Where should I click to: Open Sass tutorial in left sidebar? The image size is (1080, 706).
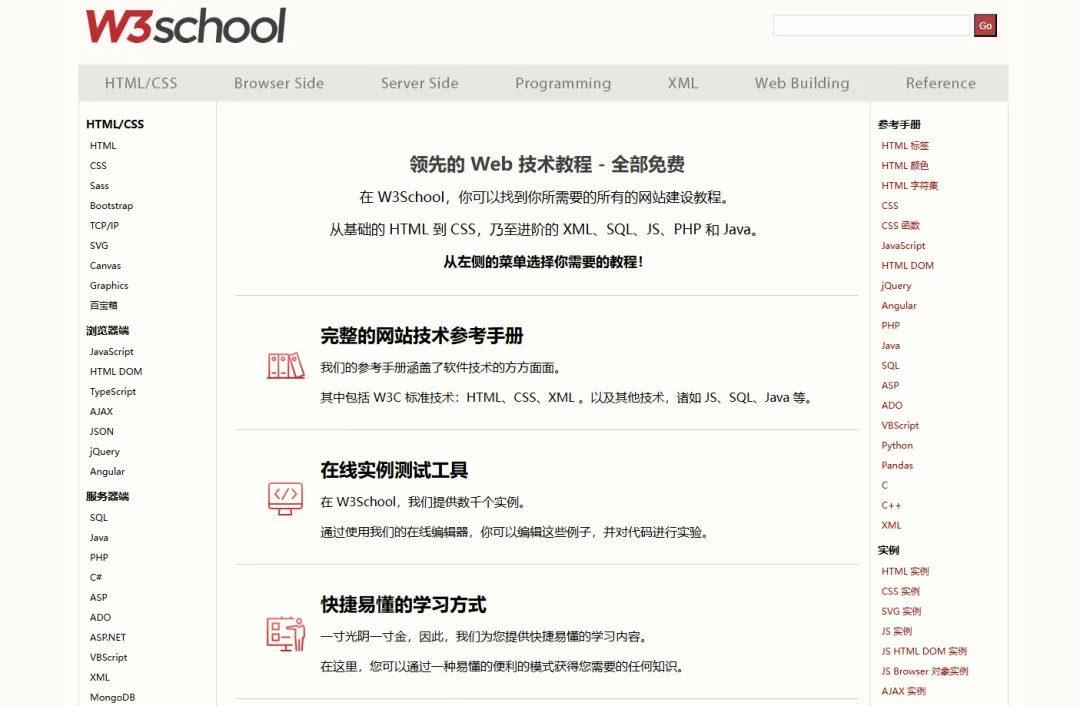tap(99, 185)
